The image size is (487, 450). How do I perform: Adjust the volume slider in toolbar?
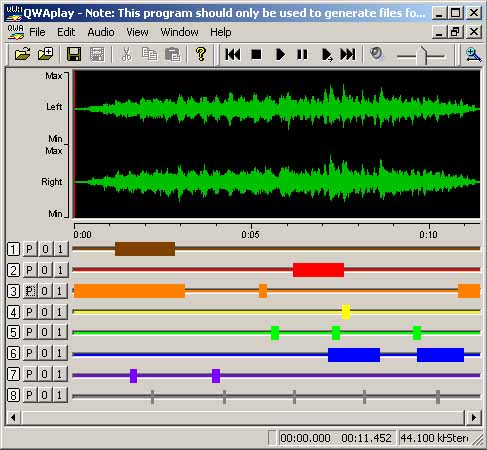coord(422,55)
